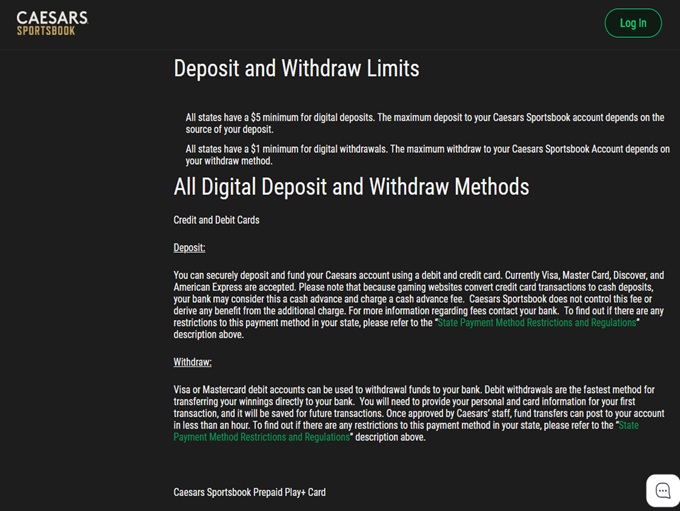Click Once approved by Caesars' staff sentence
This screenshot has width=680, height=511.
tap(440, 413)
